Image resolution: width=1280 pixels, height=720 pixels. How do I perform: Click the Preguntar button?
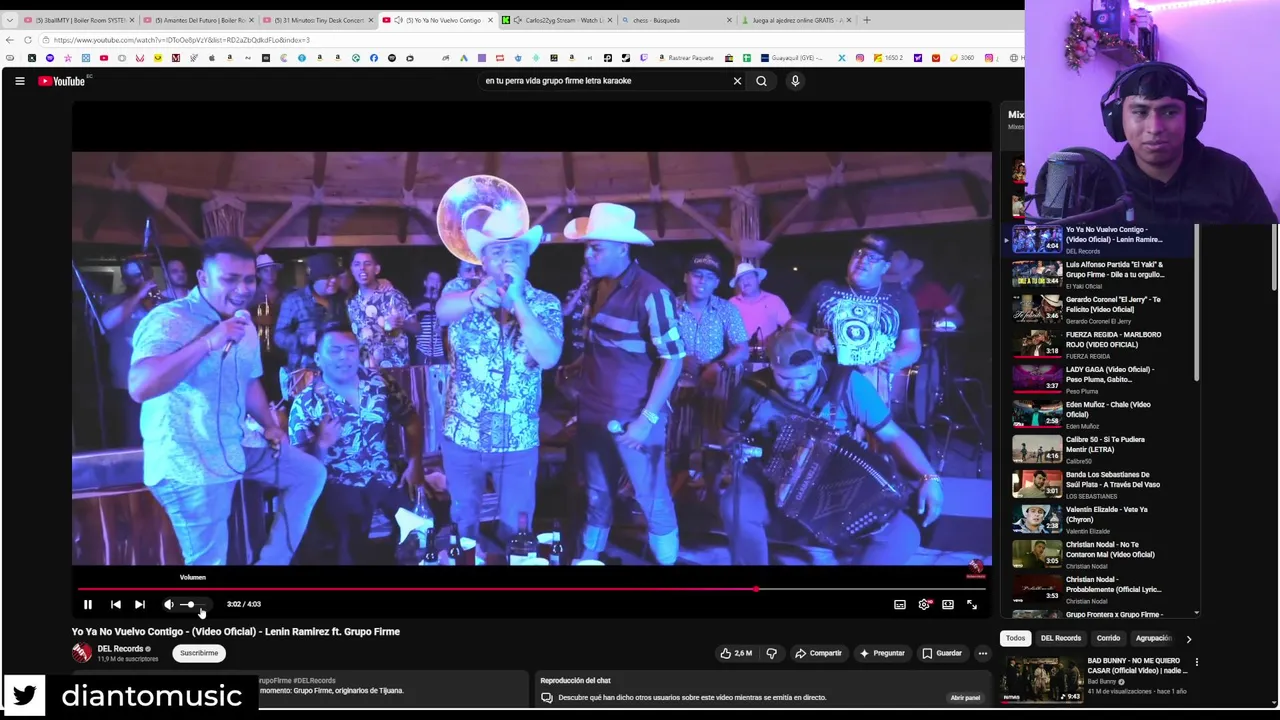882,653
